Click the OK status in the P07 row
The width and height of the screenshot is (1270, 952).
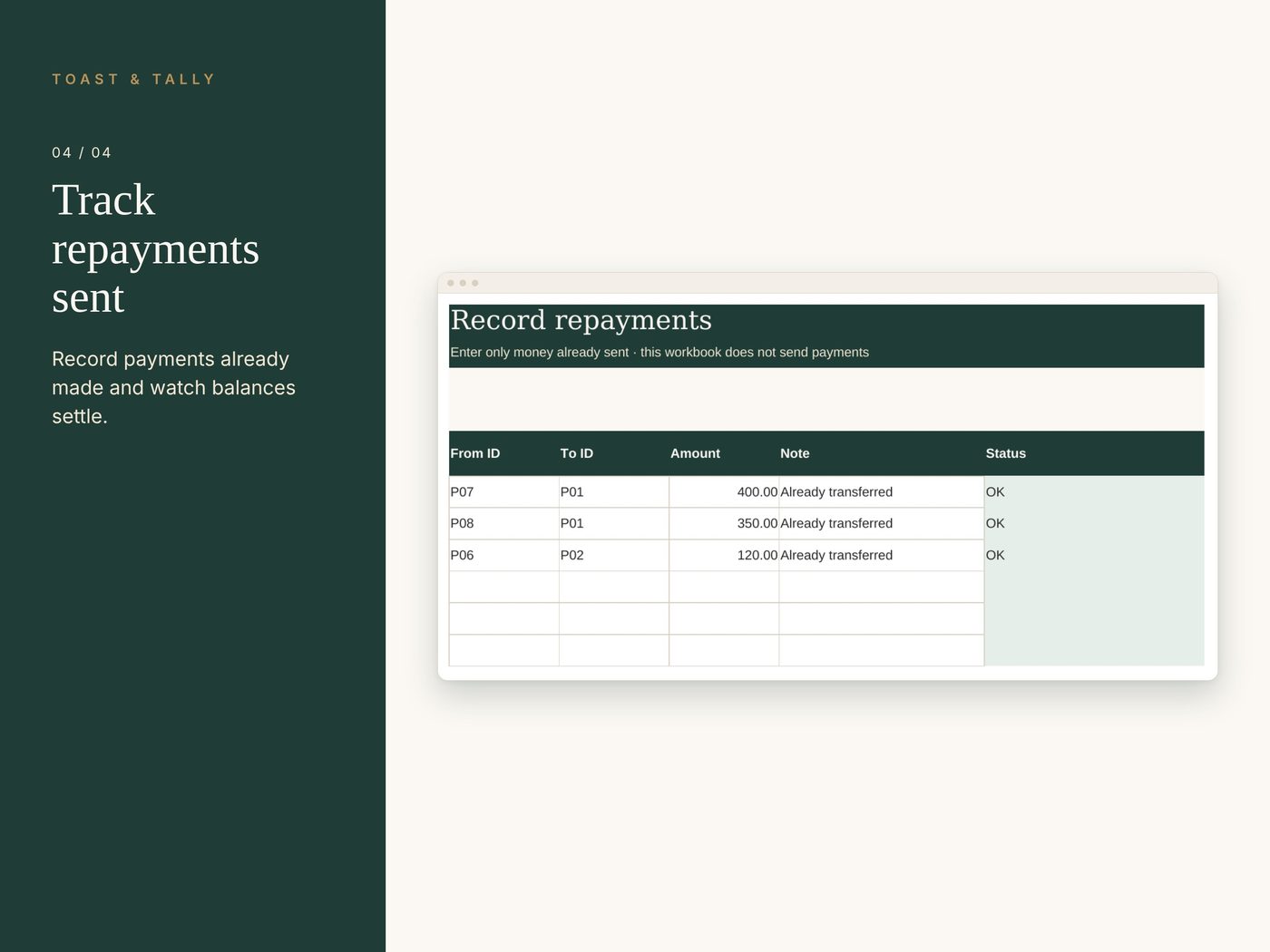point(1094,492)
